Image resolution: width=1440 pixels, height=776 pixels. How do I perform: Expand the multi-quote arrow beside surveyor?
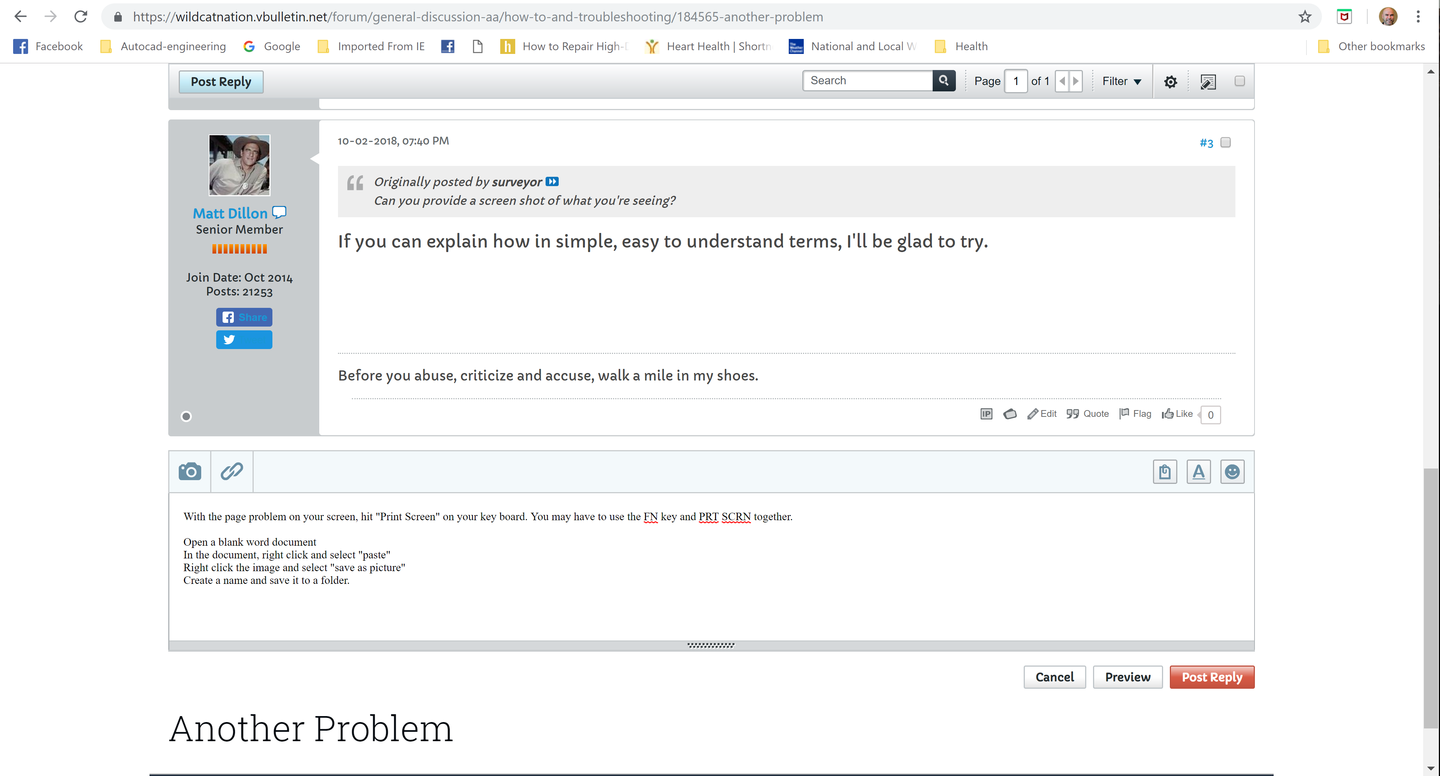point(553,182)
